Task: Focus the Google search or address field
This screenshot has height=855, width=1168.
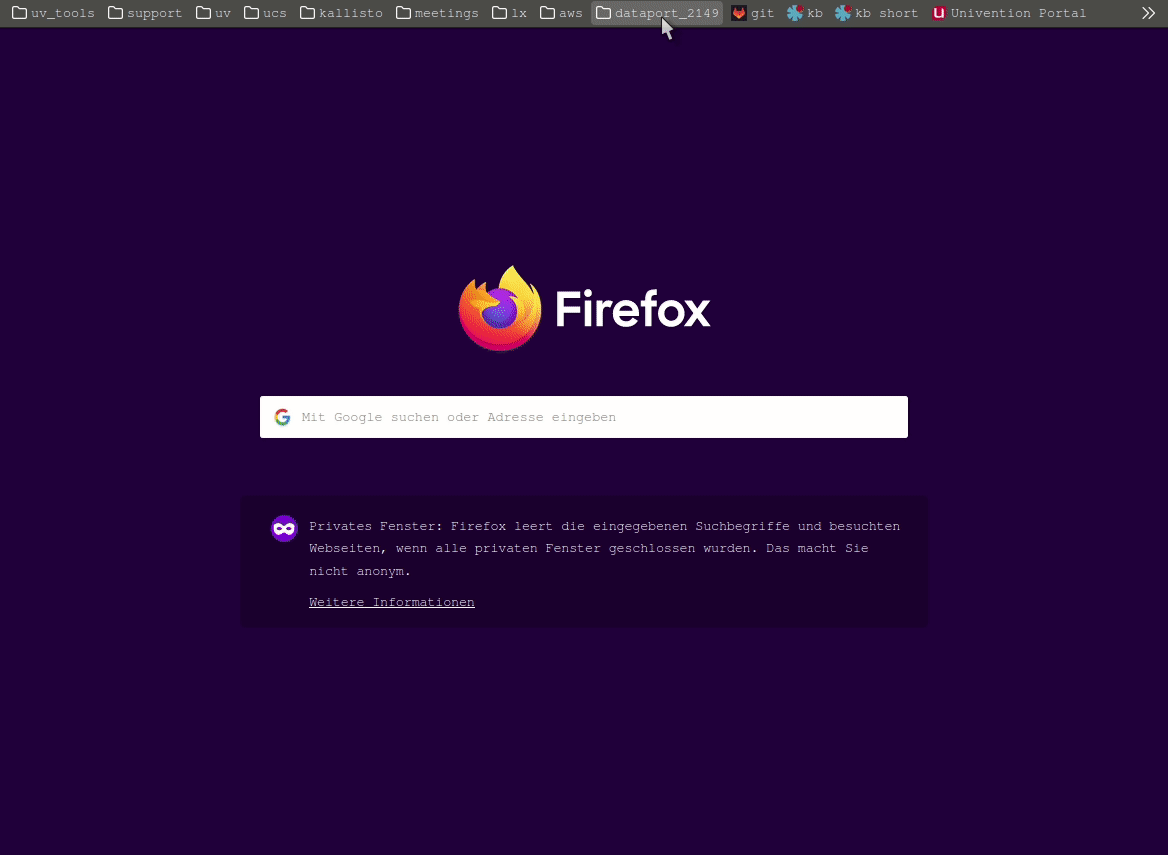Action: click(x=600, y=417)
